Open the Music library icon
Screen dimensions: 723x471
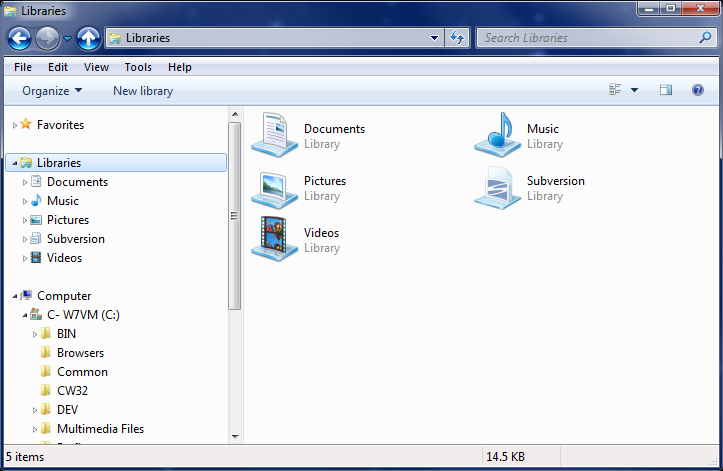[495, 135]
